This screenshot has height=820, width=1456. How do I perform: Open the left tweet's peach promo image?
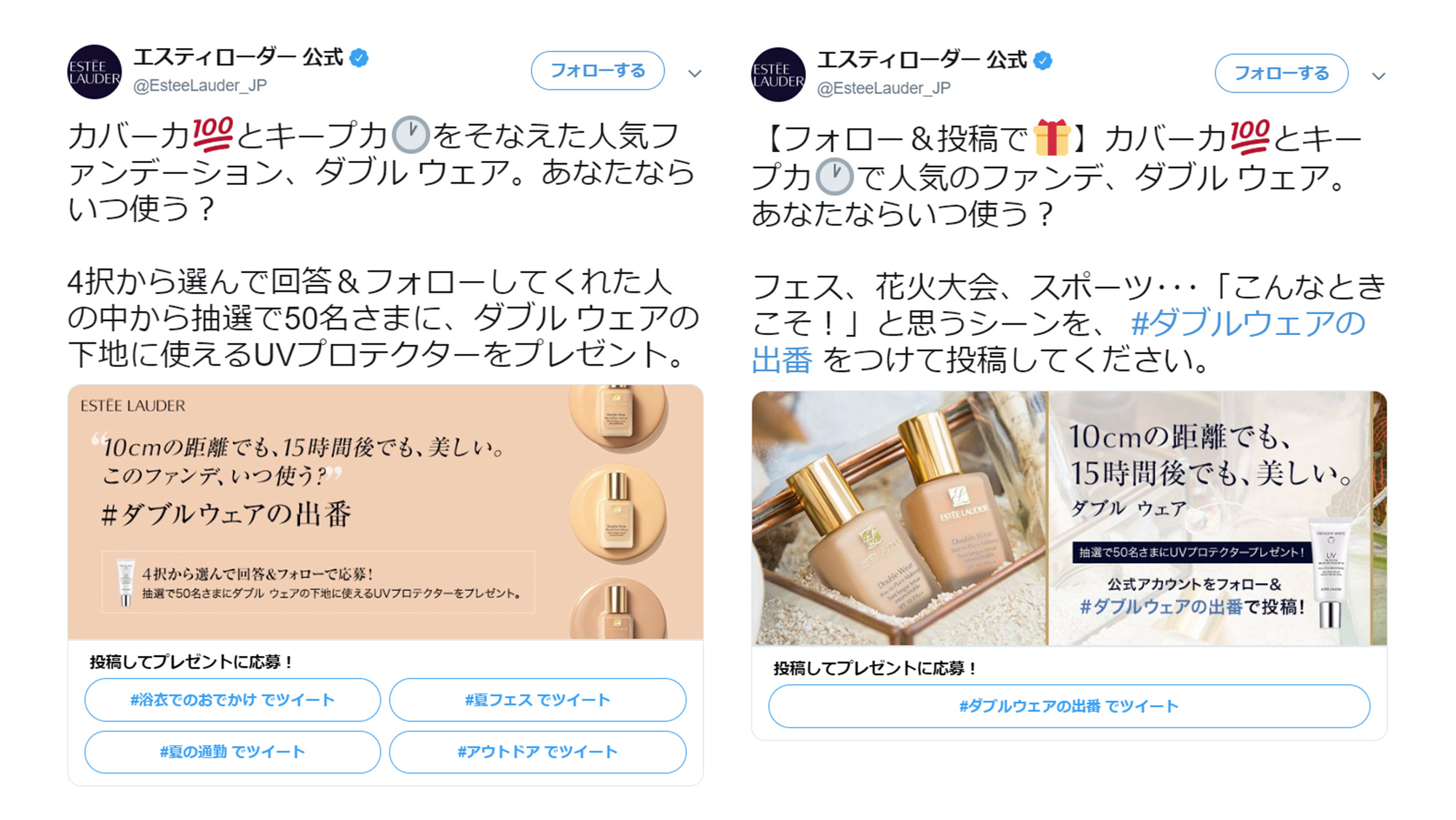click(x=386, y=512)
